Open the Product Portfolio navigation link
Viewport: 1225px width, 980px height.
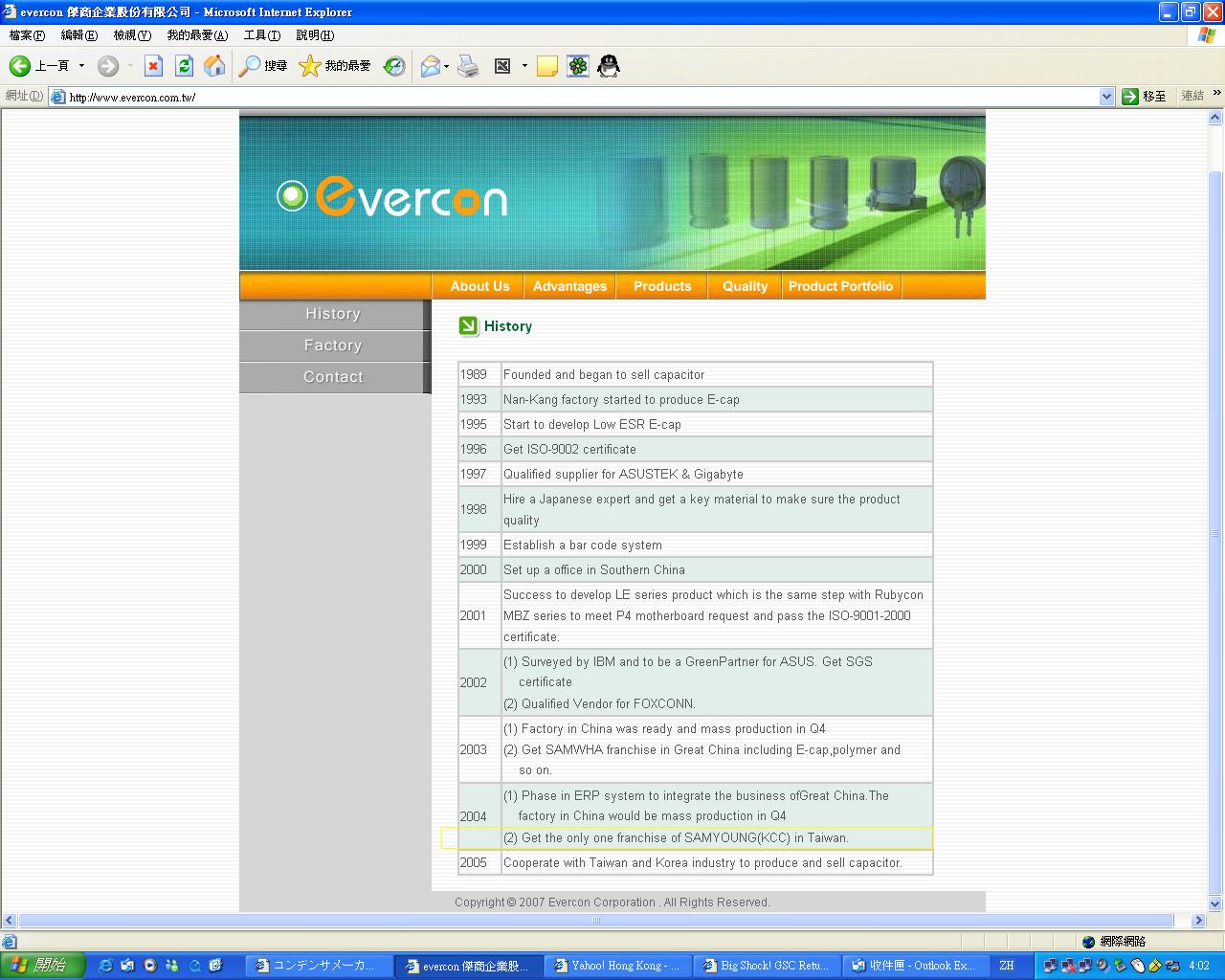click(x=840, y=286)
